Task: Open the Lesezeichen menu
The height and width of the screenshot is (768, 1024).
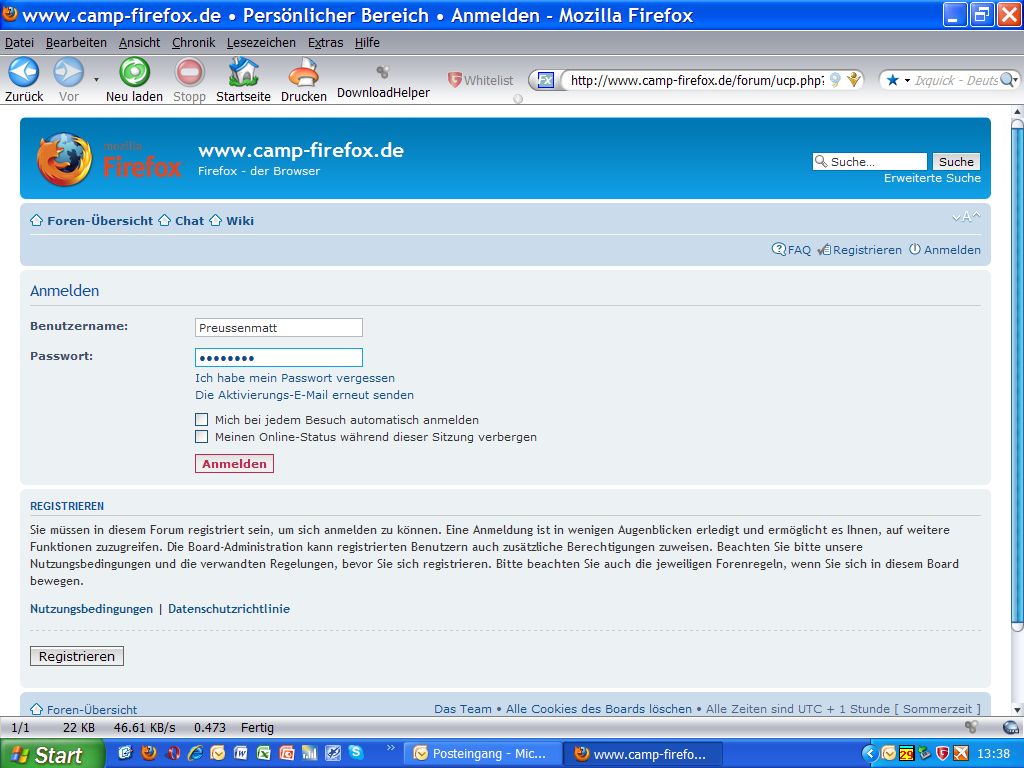Action: tap(261, 42)
